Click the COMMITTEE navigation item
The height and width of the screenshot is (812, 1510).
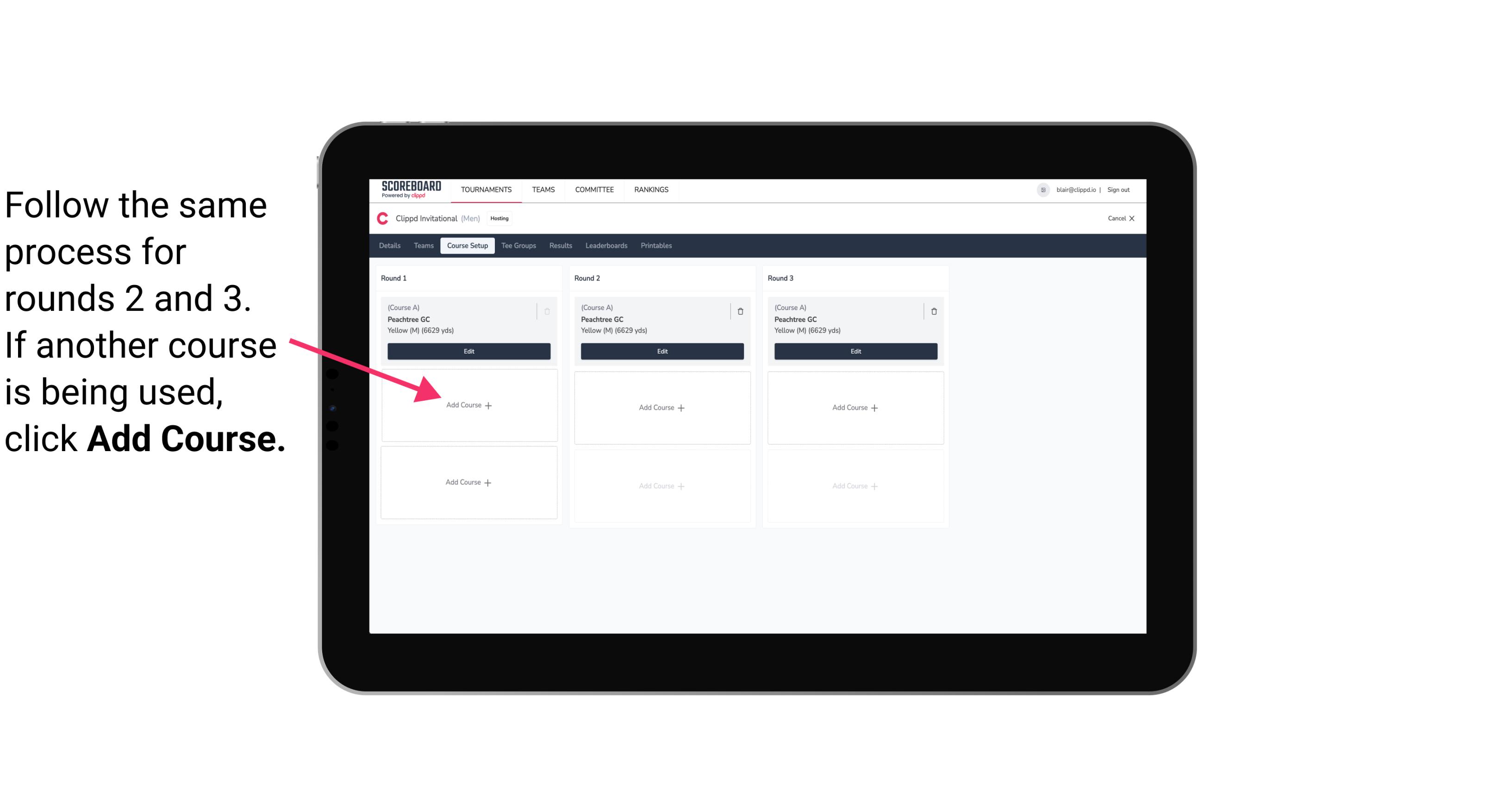click(595, 190)
